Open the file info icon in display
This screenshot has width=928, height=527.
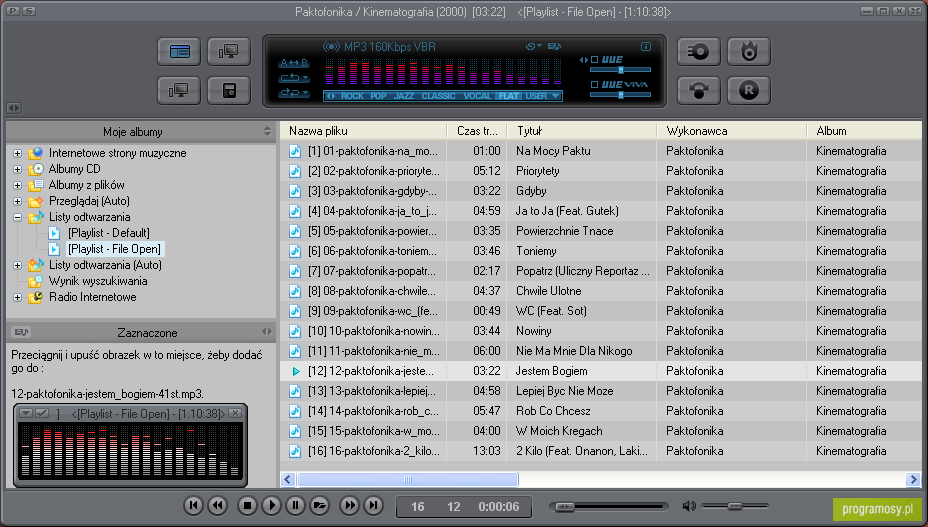pos(646,46)
